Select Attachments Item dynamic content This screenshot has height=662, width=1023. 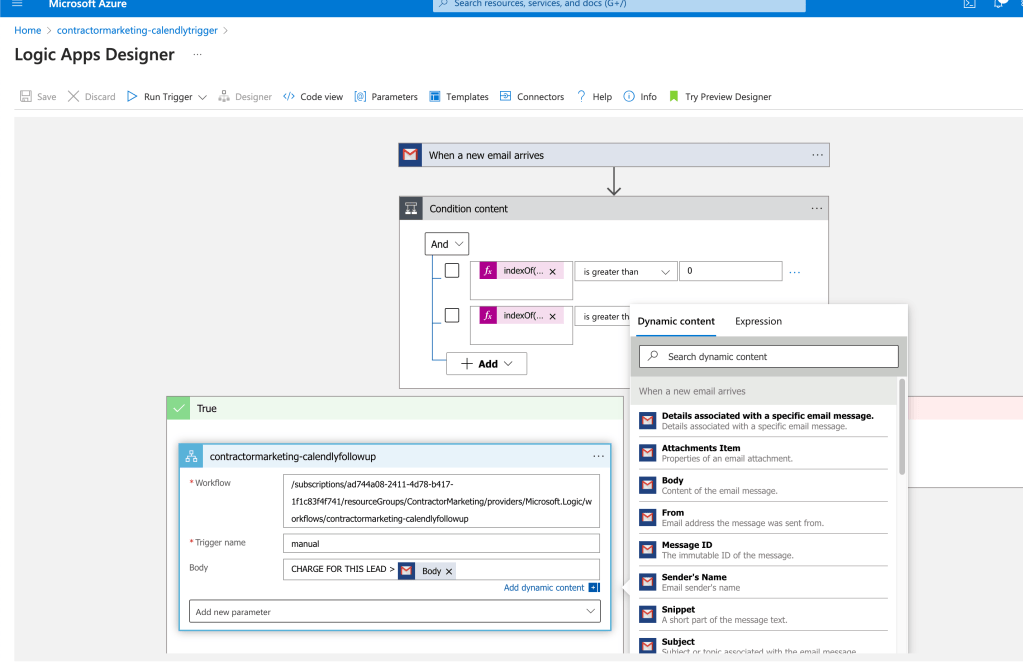tap(763, 453)
